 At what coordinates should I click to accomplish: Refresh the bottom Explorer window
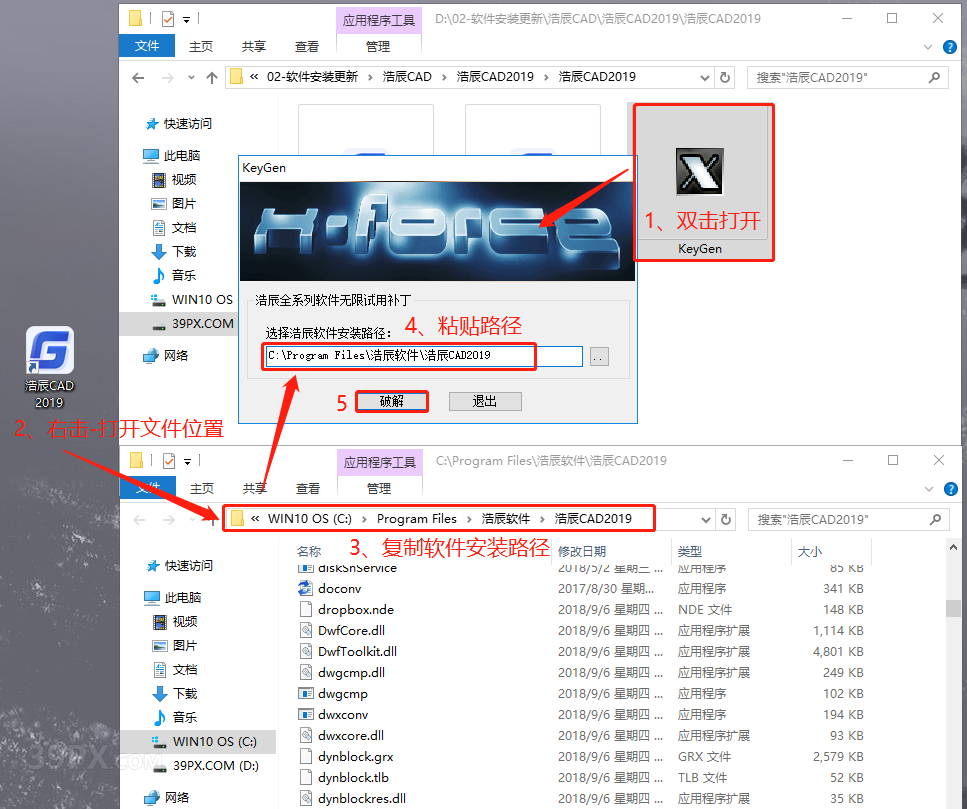coord(726,520)
